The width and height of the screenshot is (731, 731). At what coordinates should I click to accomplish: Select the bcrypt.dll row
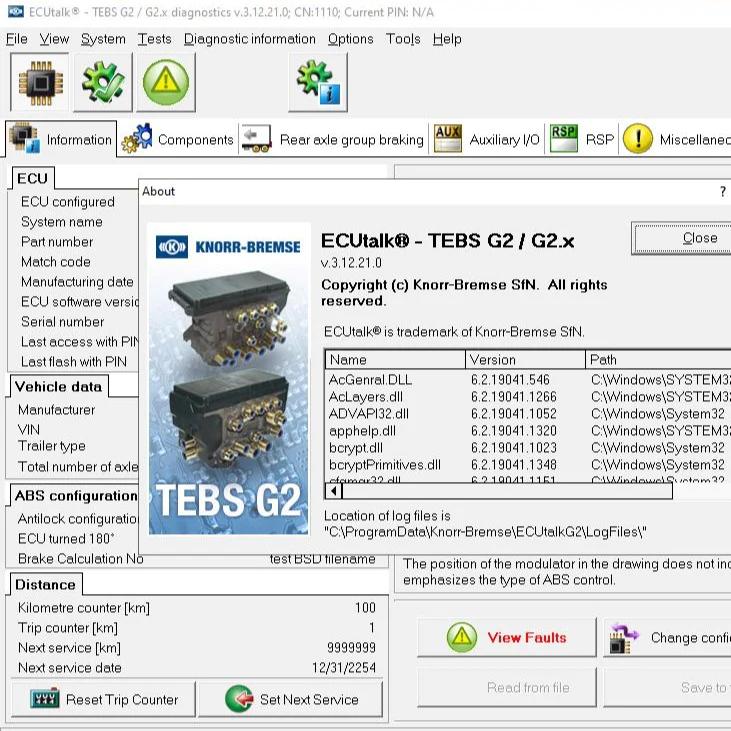coord(528,448)
